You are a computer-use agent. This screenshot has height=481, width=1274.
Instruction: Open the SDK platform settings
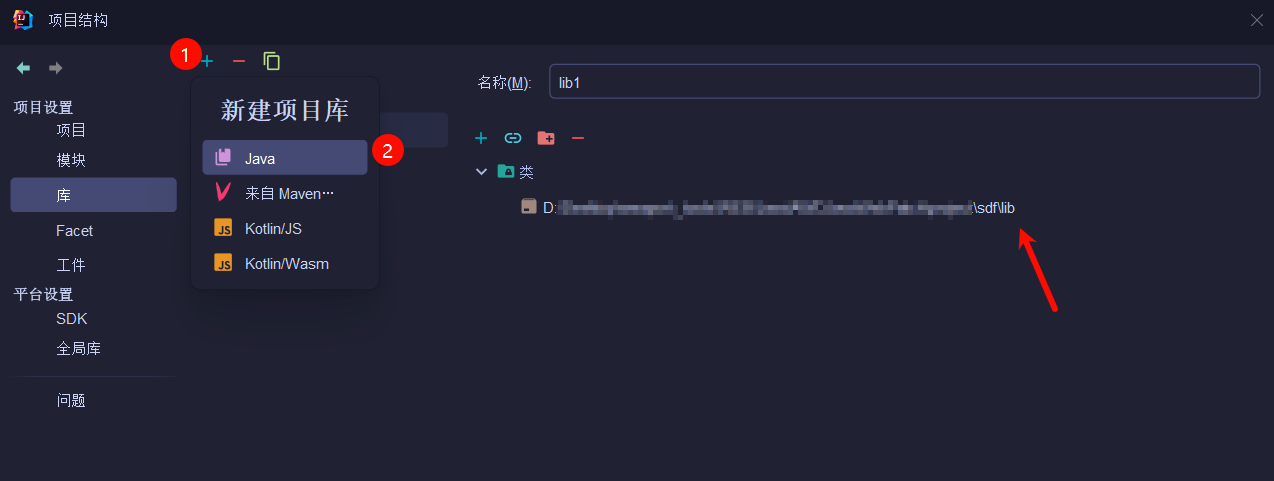[x=72, y=319]
